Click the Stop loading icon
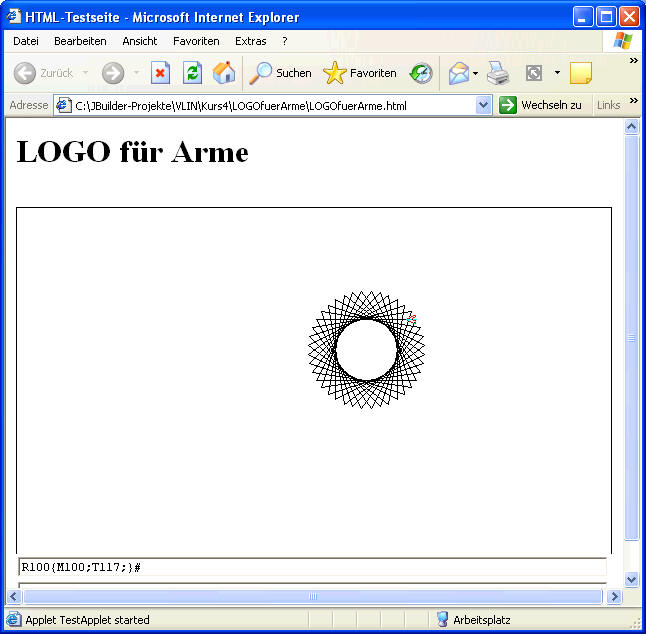646x634 pixels. 160,73
